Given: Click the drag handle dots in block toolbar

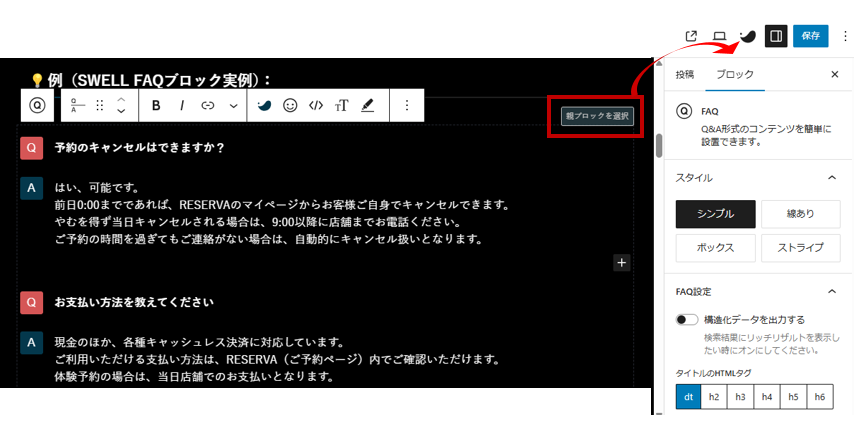Looking at the screenshot, I should [x=99, y=106].
